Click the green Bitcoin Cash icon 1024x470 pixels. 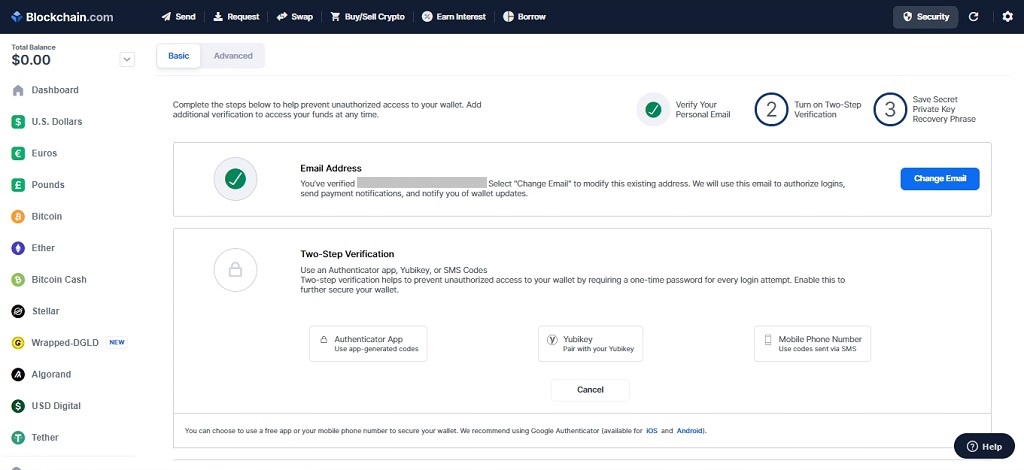pos(18,279)
